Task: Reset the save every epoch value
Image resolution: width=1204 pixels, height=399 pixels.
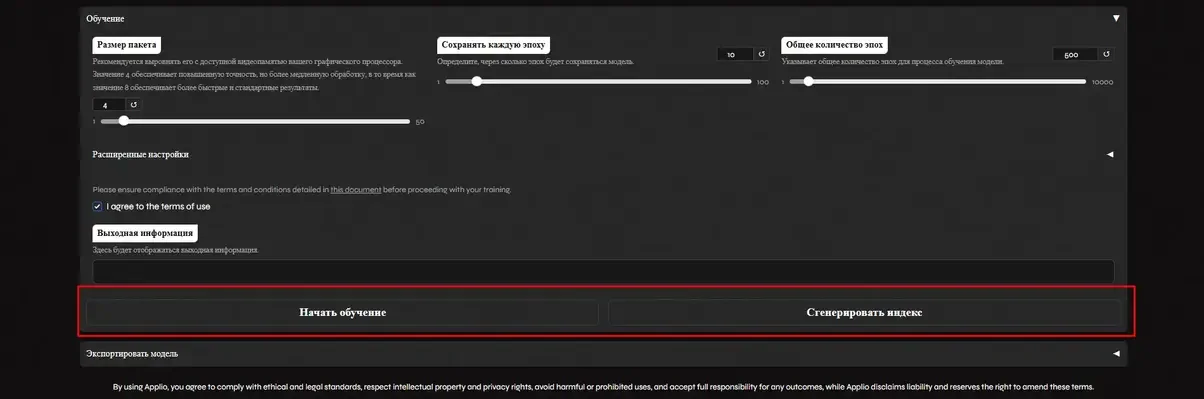Action: (x=761, y=54)
